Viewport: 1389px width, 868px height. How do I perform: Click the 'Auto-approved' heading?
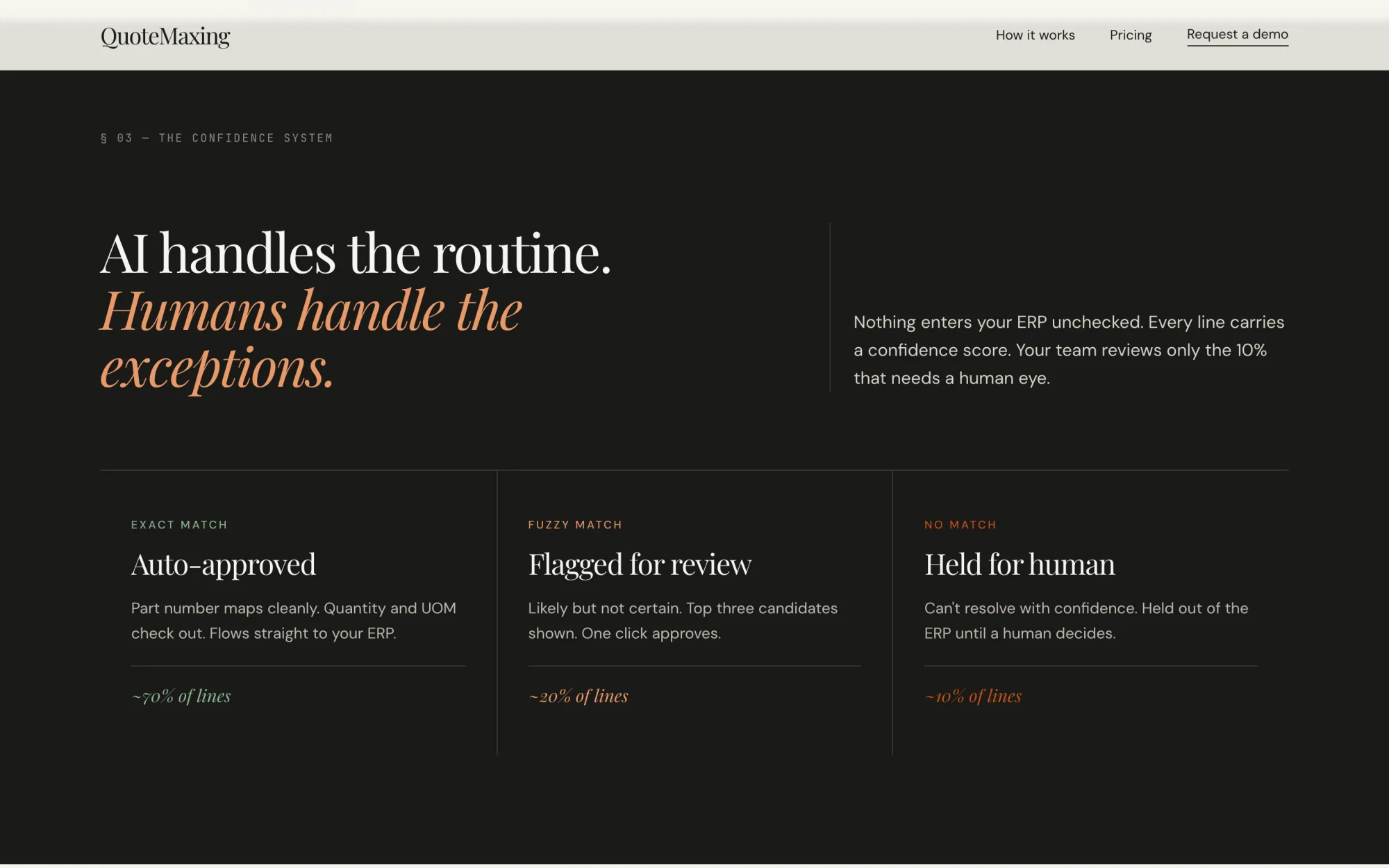pos(224,565)
